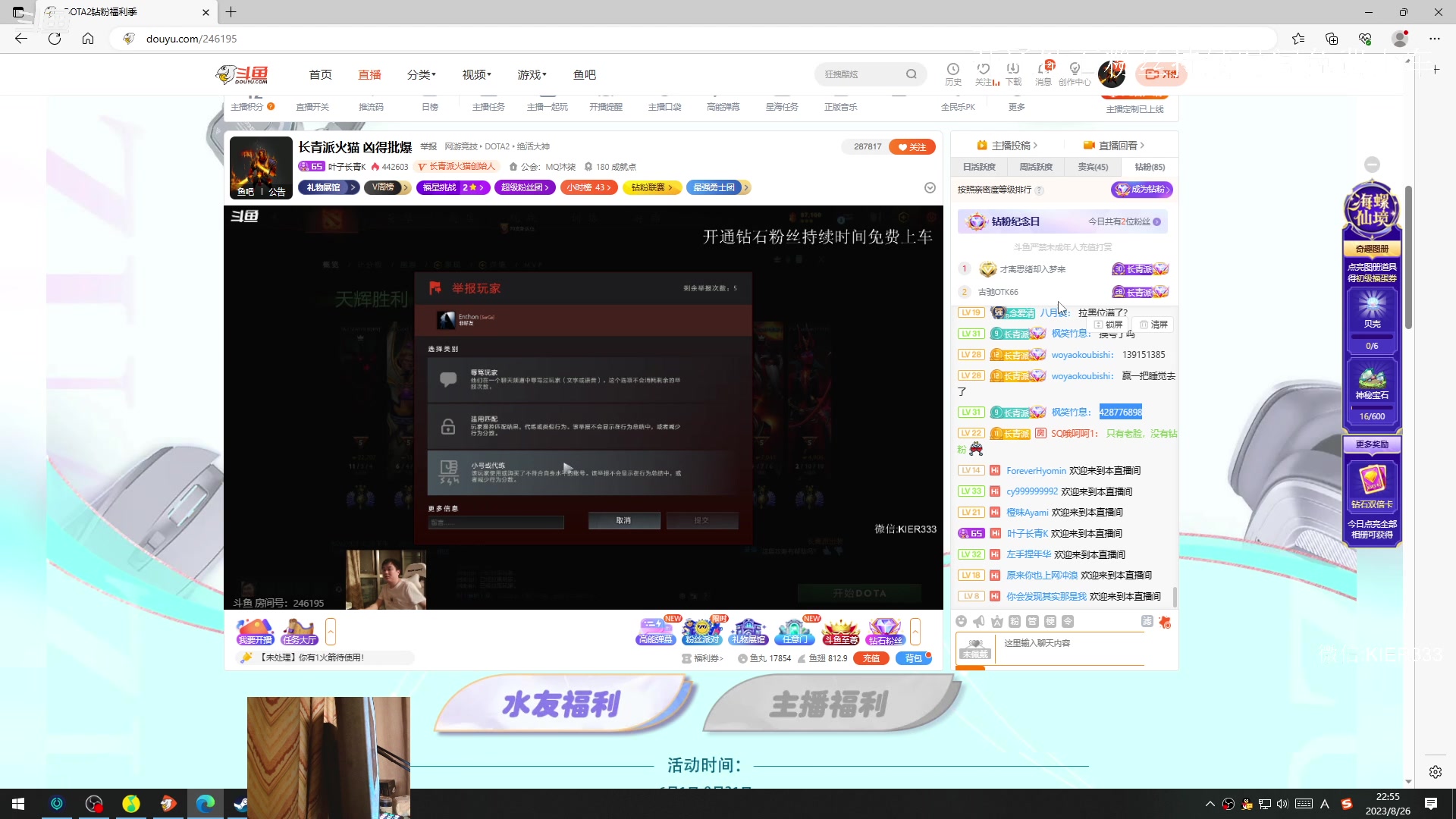Toggle the 粉 fan badge icon
The width and height of the screenshot is (1456, 819).
point(1014,621)
